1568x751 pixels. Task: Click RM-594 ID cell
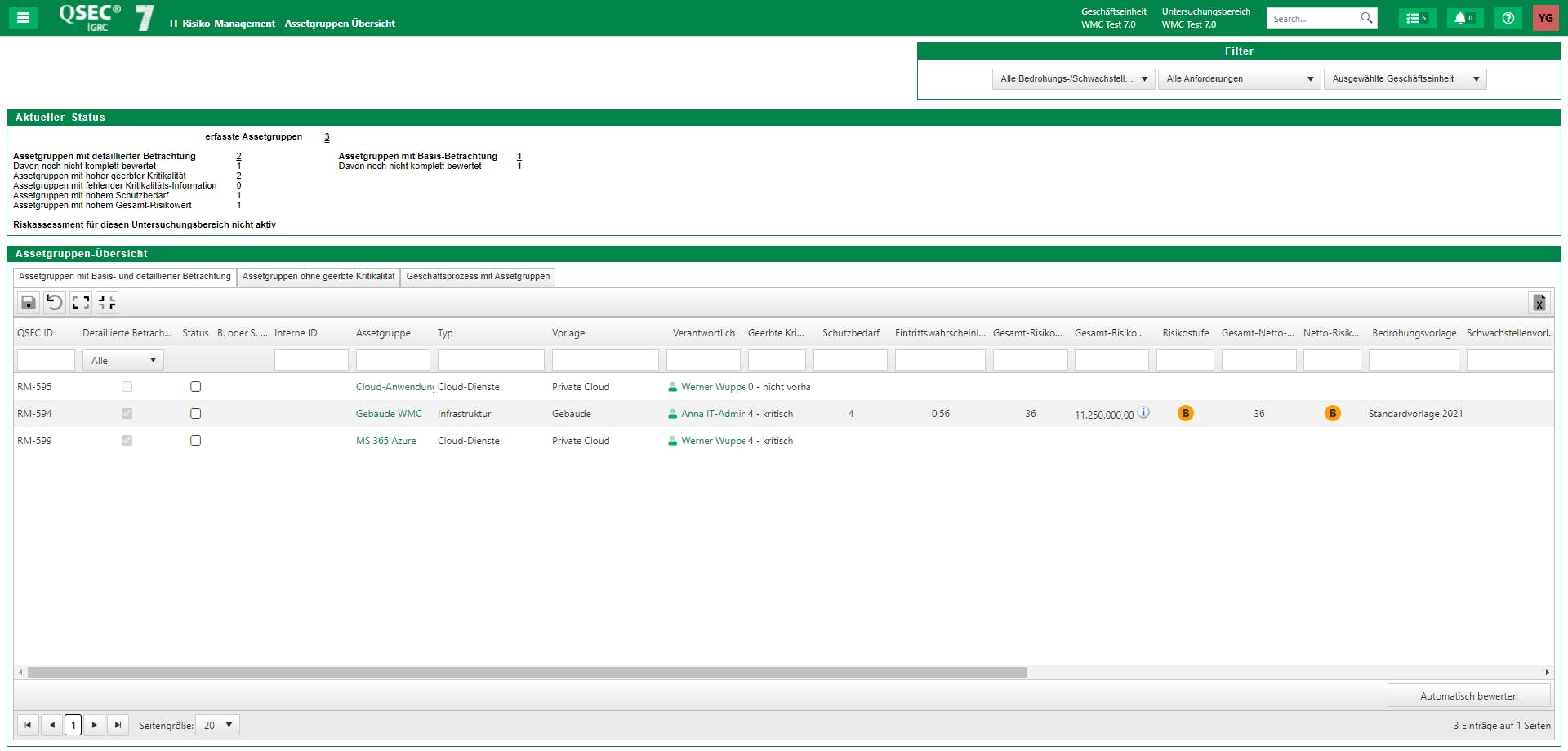pos(34,414)
